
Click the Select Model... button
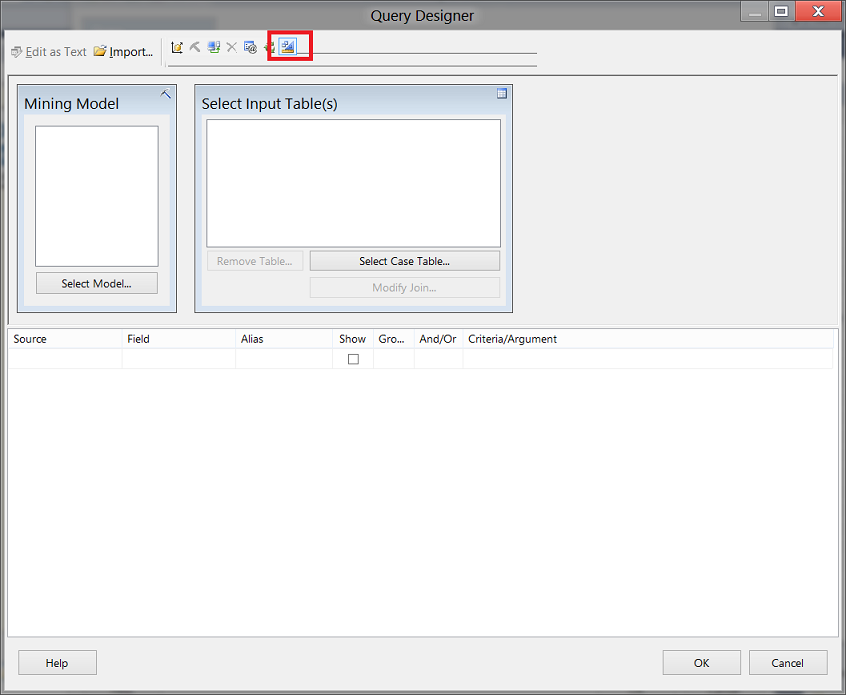97,283
